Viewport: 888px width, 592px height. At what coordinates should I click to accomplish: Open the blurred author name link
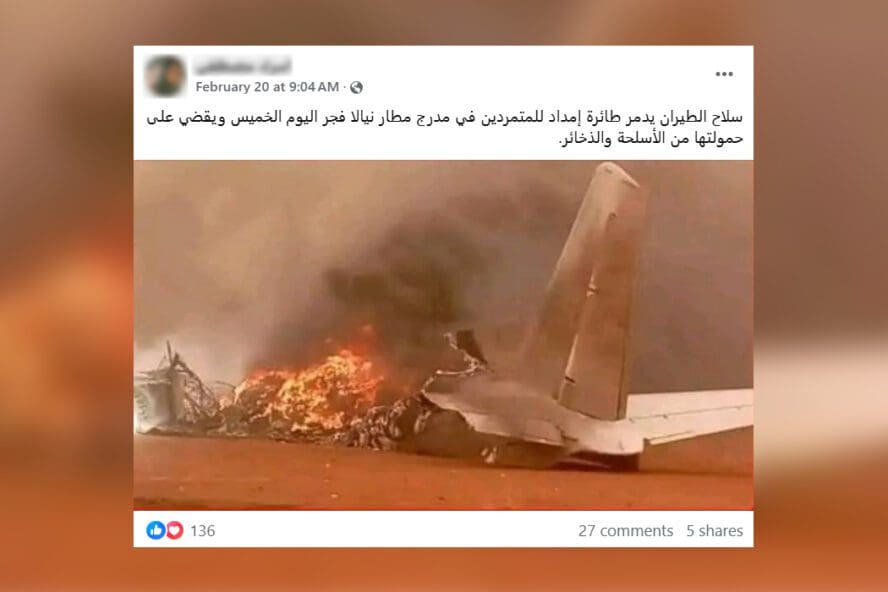[243, 66]
